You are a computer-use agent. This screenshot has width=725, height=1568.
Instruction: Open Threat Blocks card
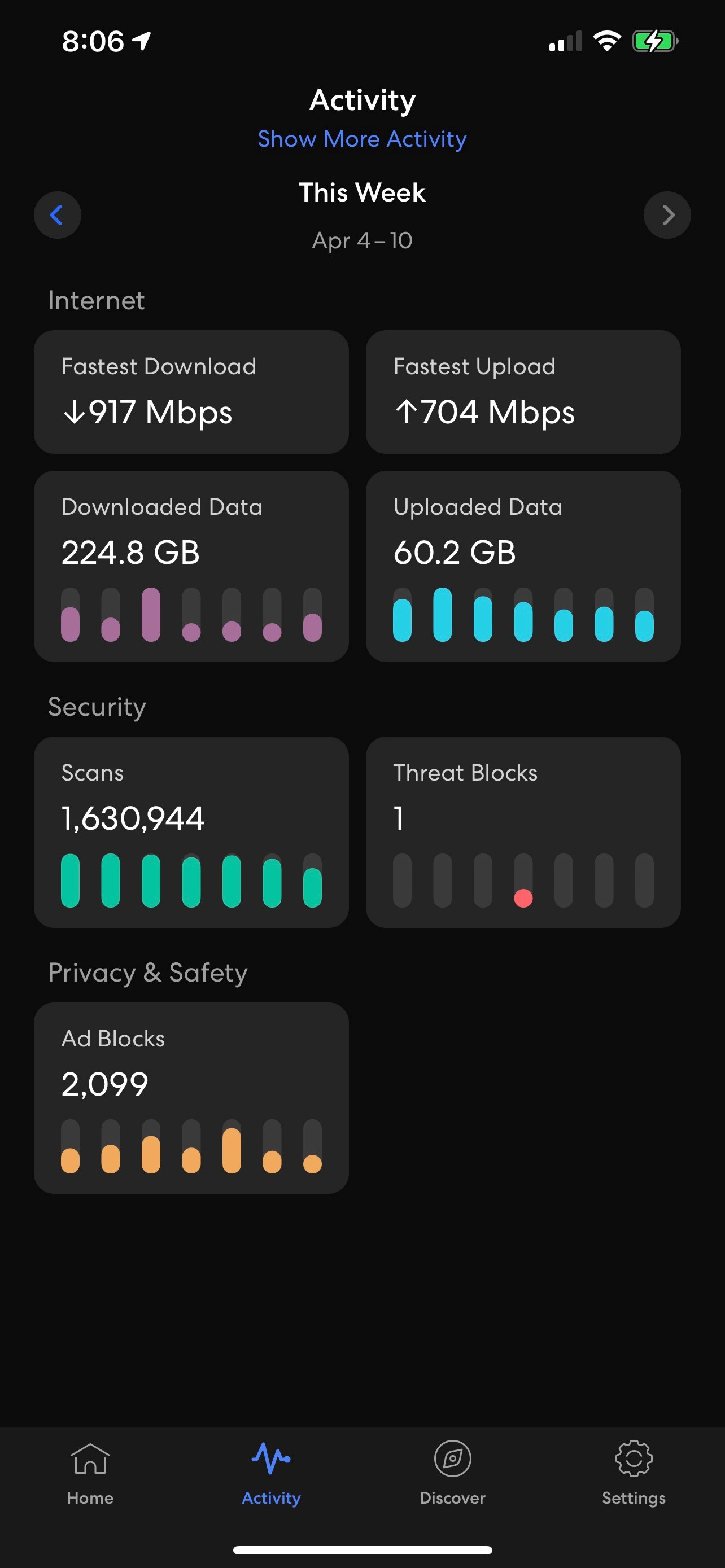(x=523, y=832)
